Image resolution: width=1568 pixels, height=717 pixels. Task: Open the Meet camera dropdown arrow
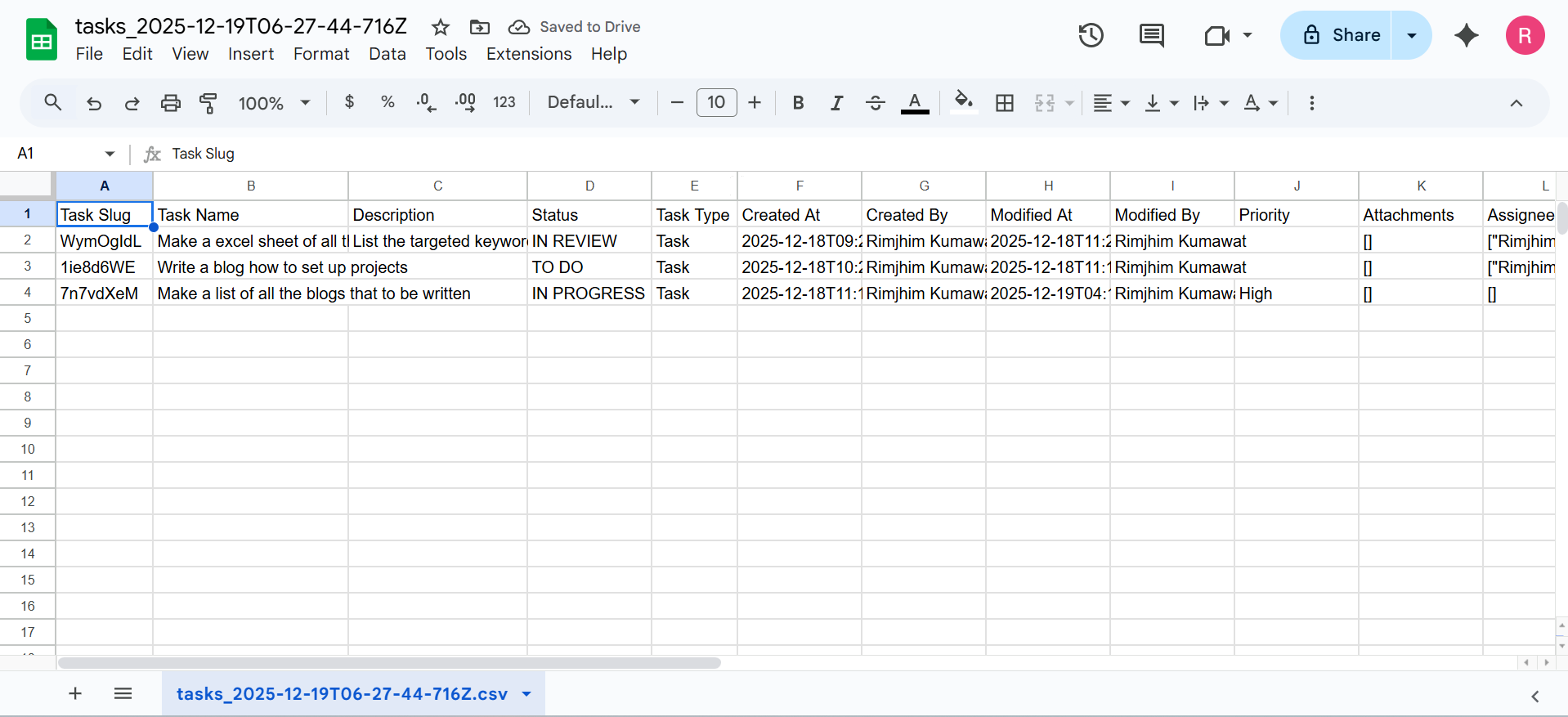coord(1248,35)
